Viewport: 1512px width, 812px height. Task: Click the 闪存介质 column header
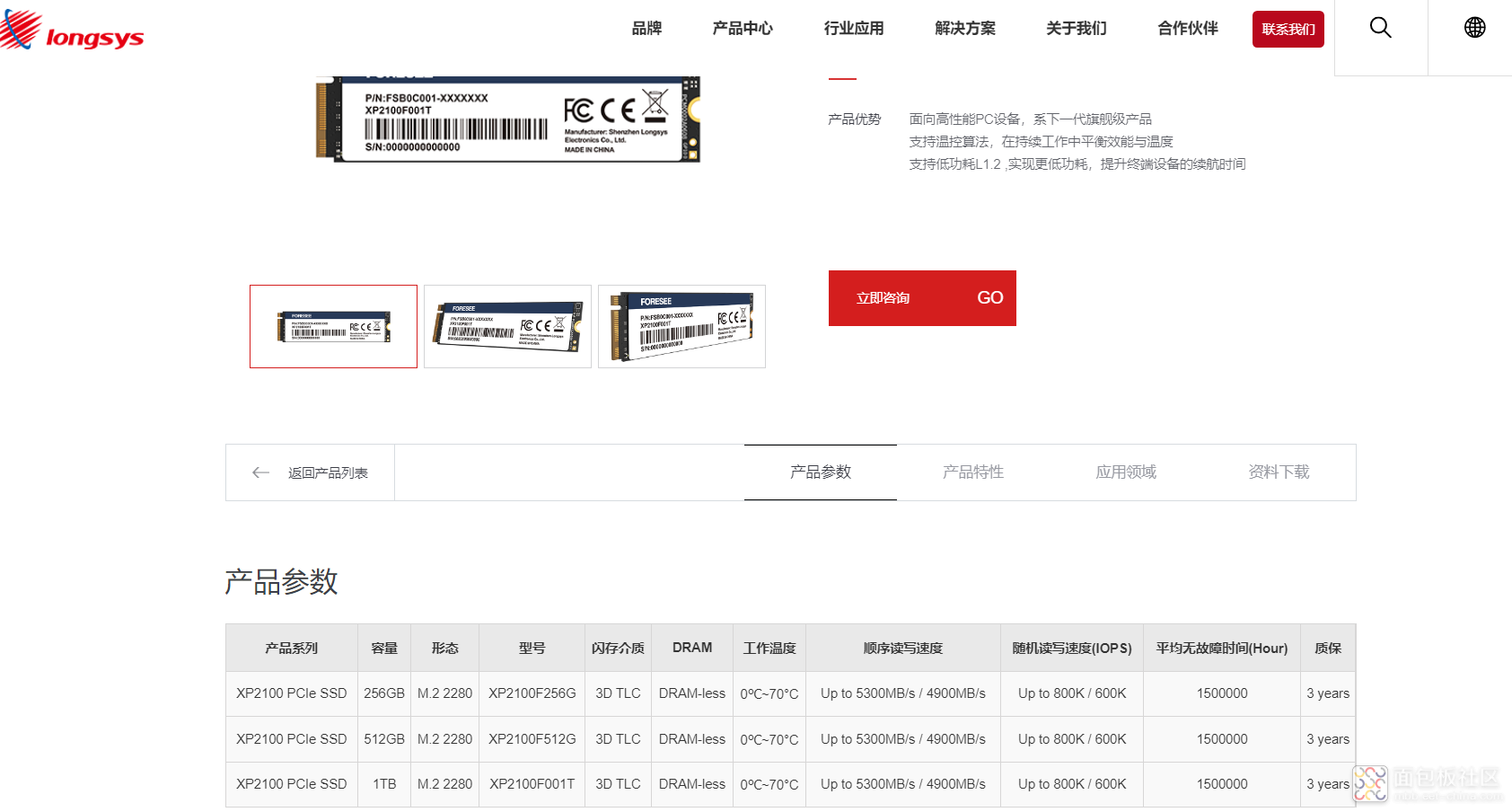click(x=618, y=649)
